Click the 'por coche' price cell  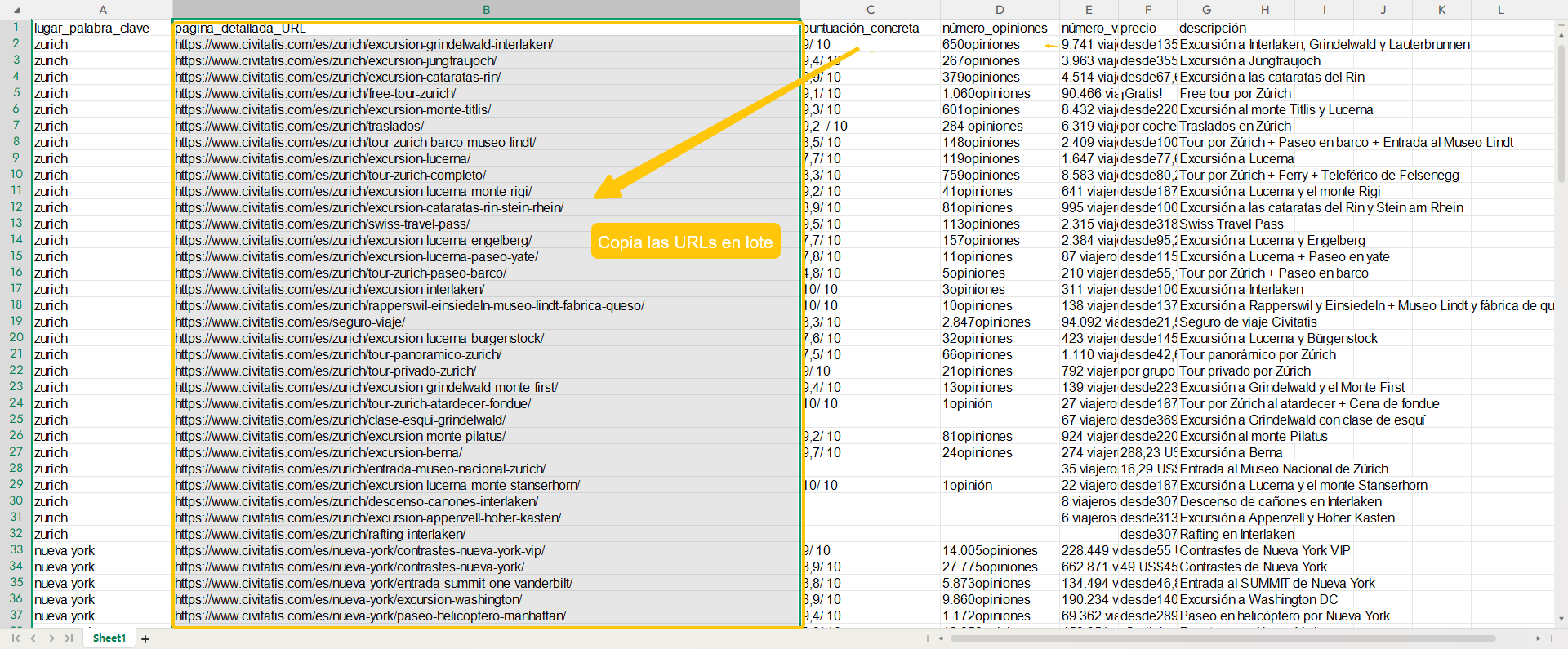tap(1148, 126)
